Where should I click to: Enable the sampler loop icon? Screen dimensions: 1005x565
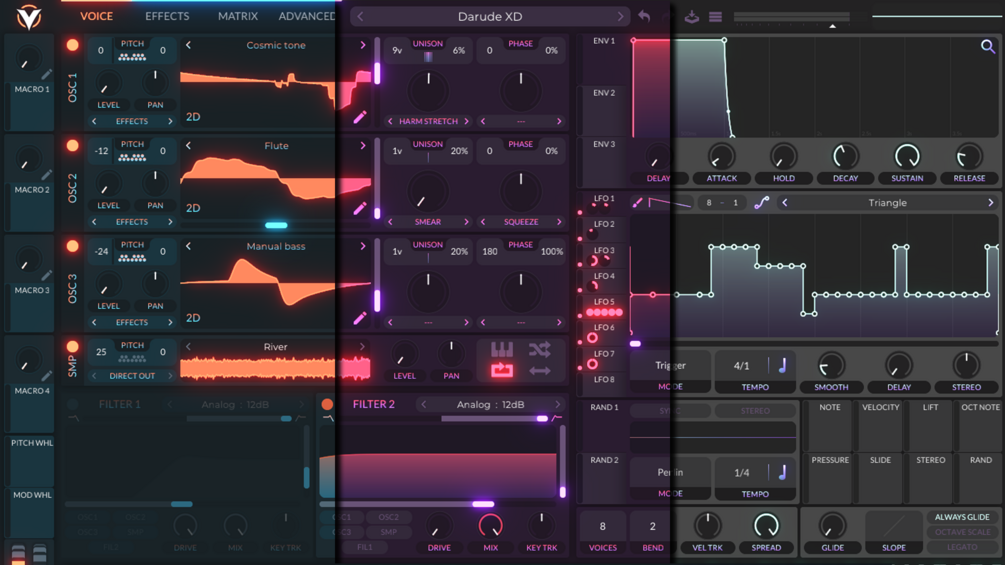pyautogui.click(x=502, y=370)
